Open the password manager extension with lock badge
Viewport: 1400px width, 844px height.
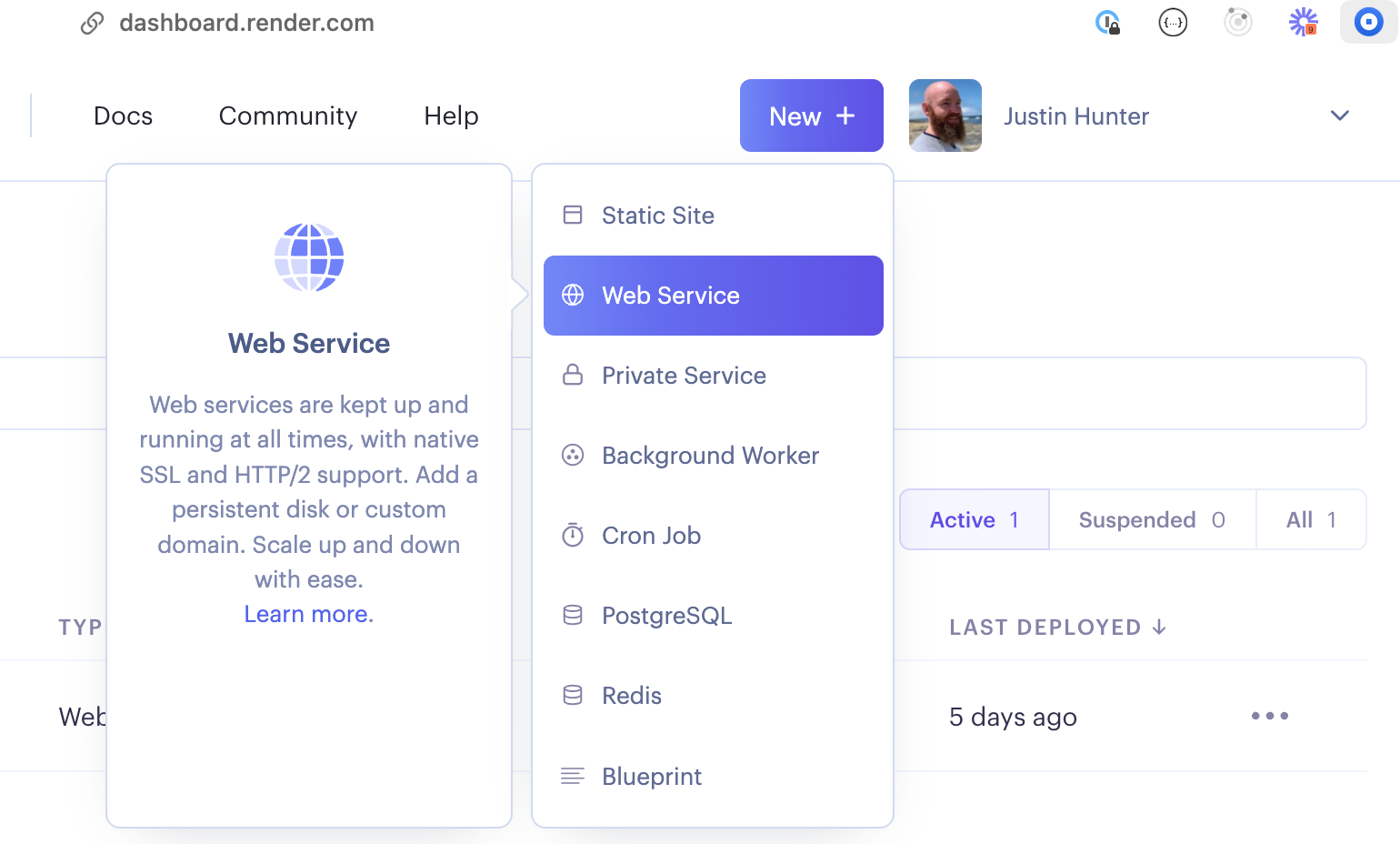(x=1107, y=22)
